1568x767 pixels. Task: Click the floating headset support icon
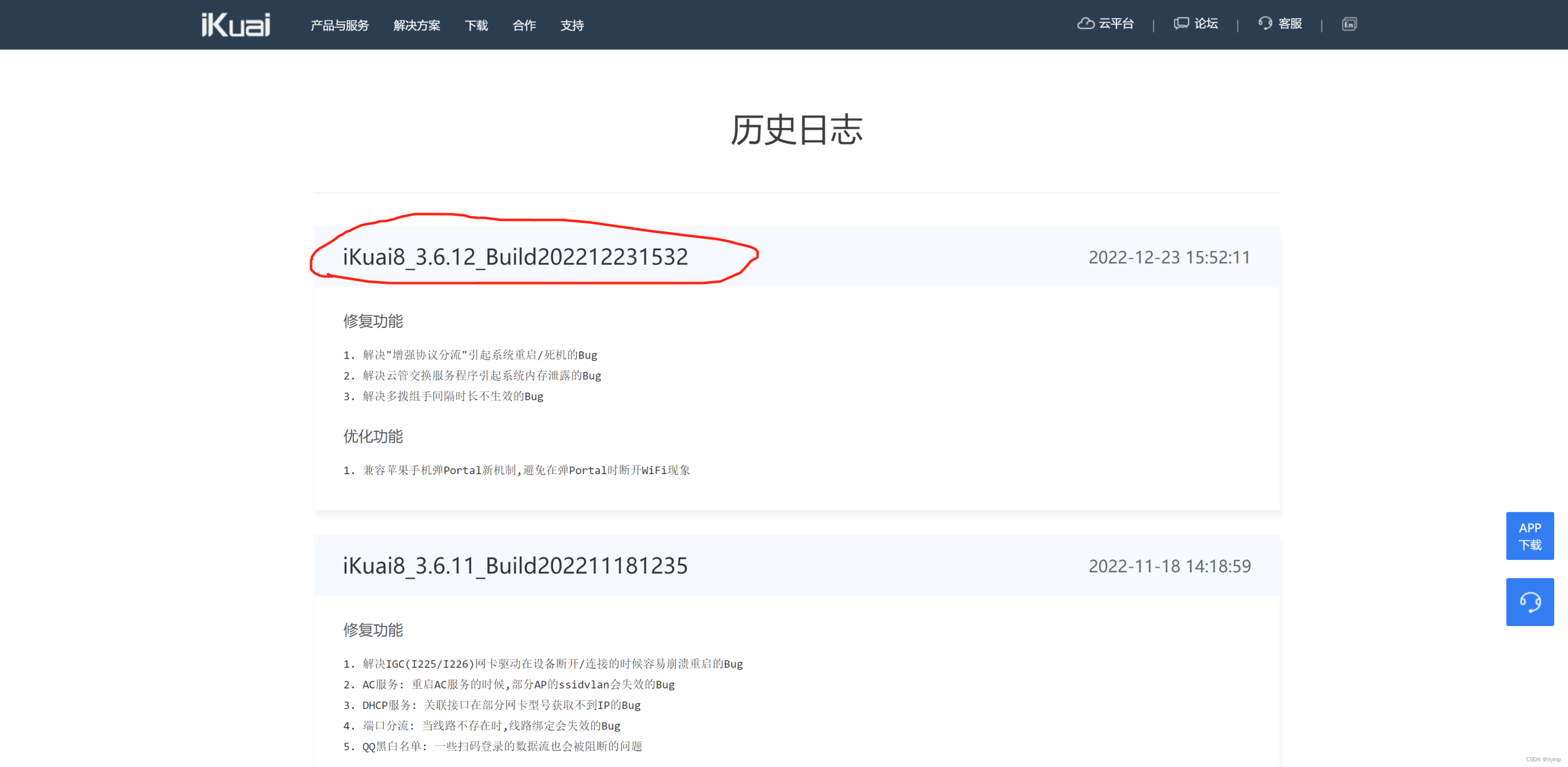1530,602
